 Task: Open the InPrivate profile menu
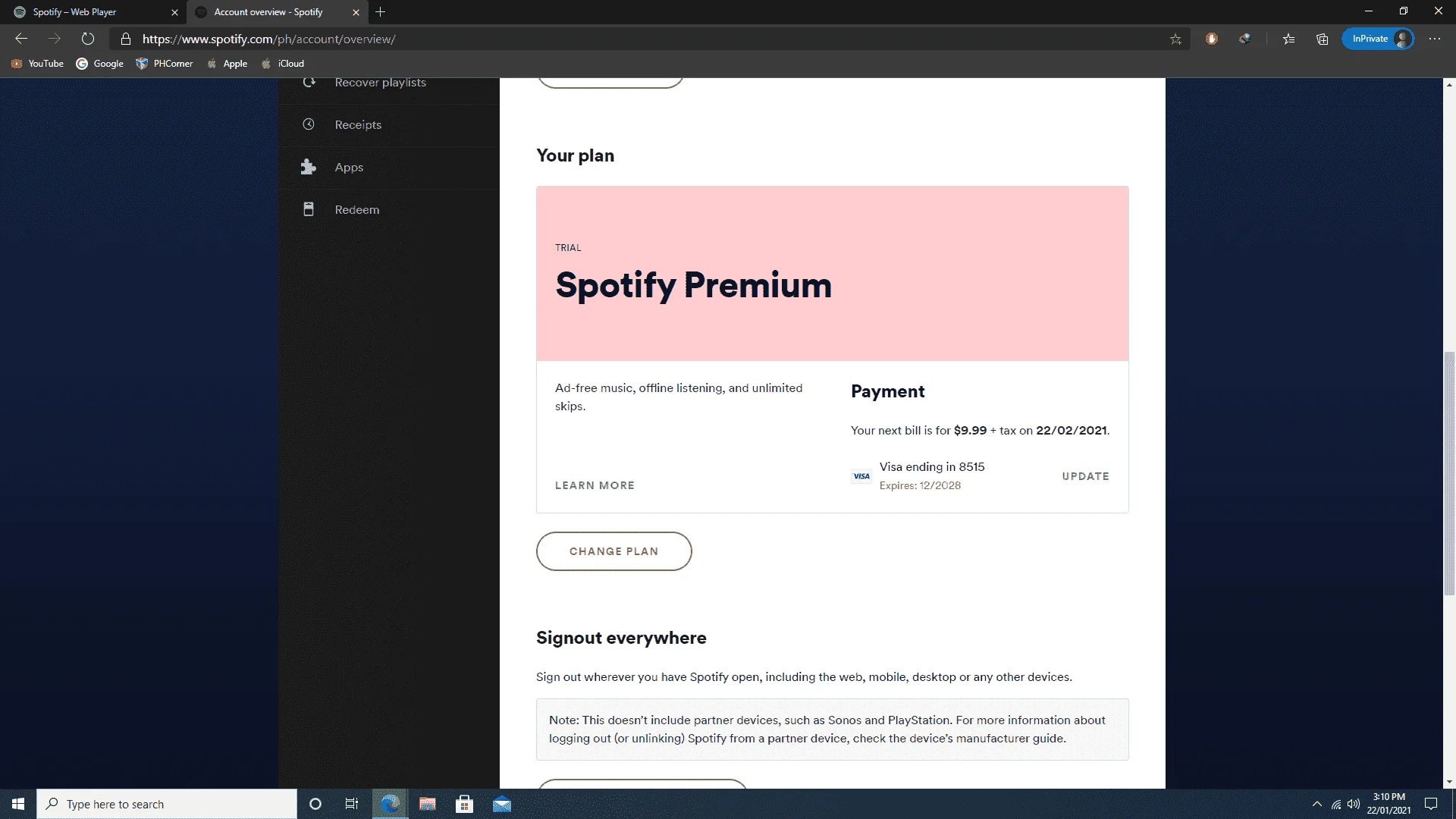(x=1377, y=39)
